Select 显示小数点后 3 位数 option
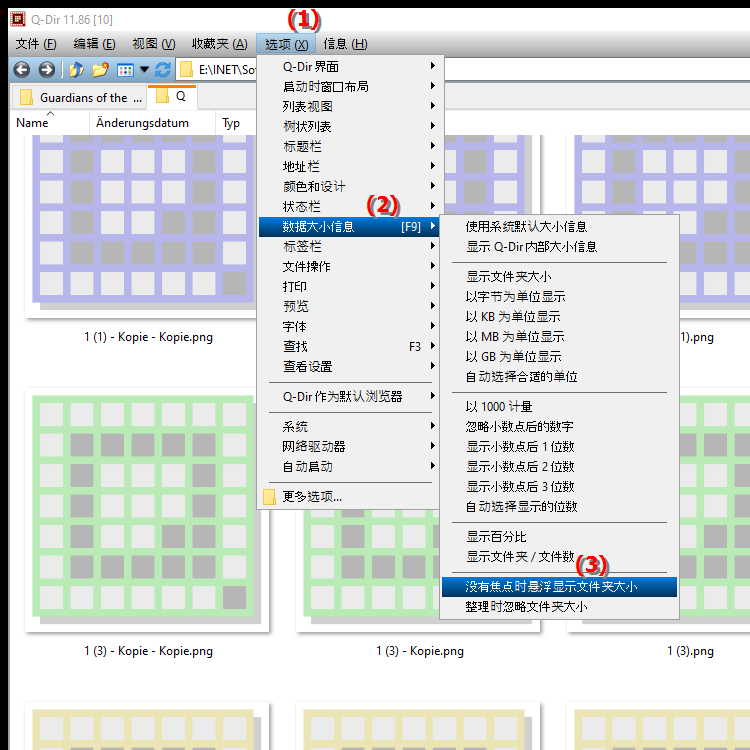Viewport: 750px width, 750px height. [559, 487]
